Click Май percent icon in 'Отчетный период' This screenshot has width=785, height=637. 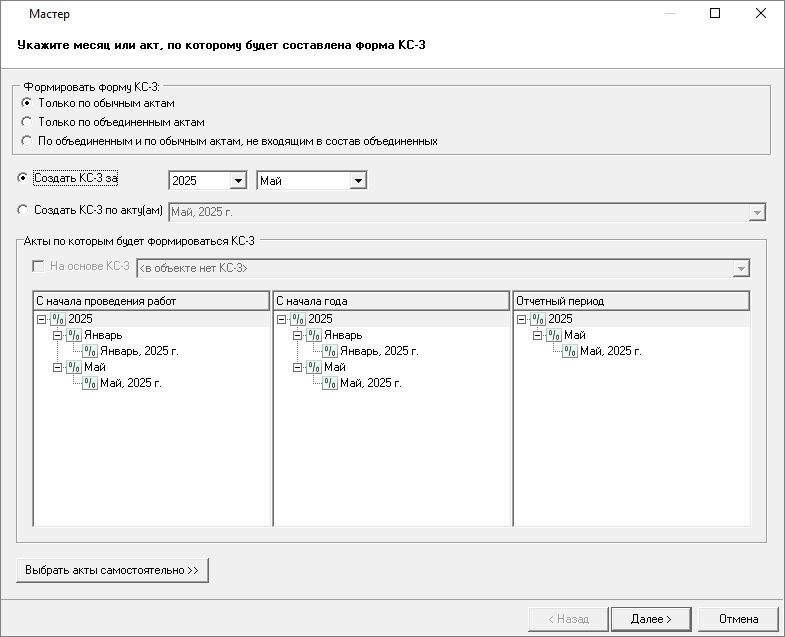tap(554, 335)
